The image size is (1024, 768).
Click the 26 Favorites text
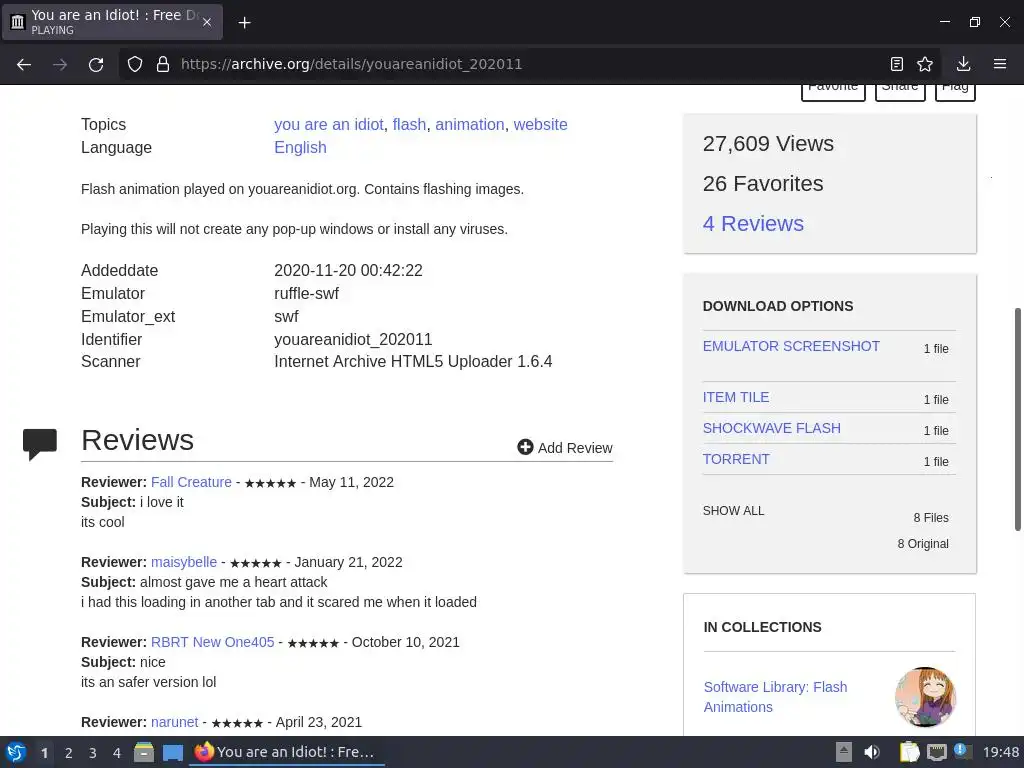pos(763,184)
